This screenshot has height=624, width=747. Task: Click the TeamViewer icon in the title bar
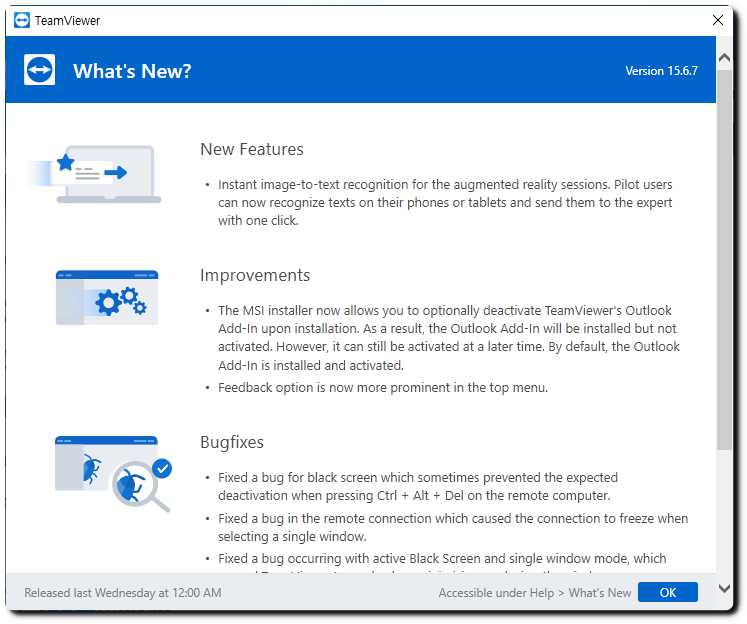[22, 20]
